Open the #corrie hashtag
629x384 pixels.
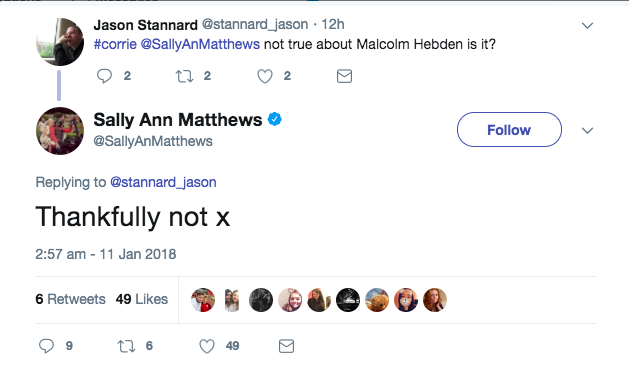pos(115,44)
